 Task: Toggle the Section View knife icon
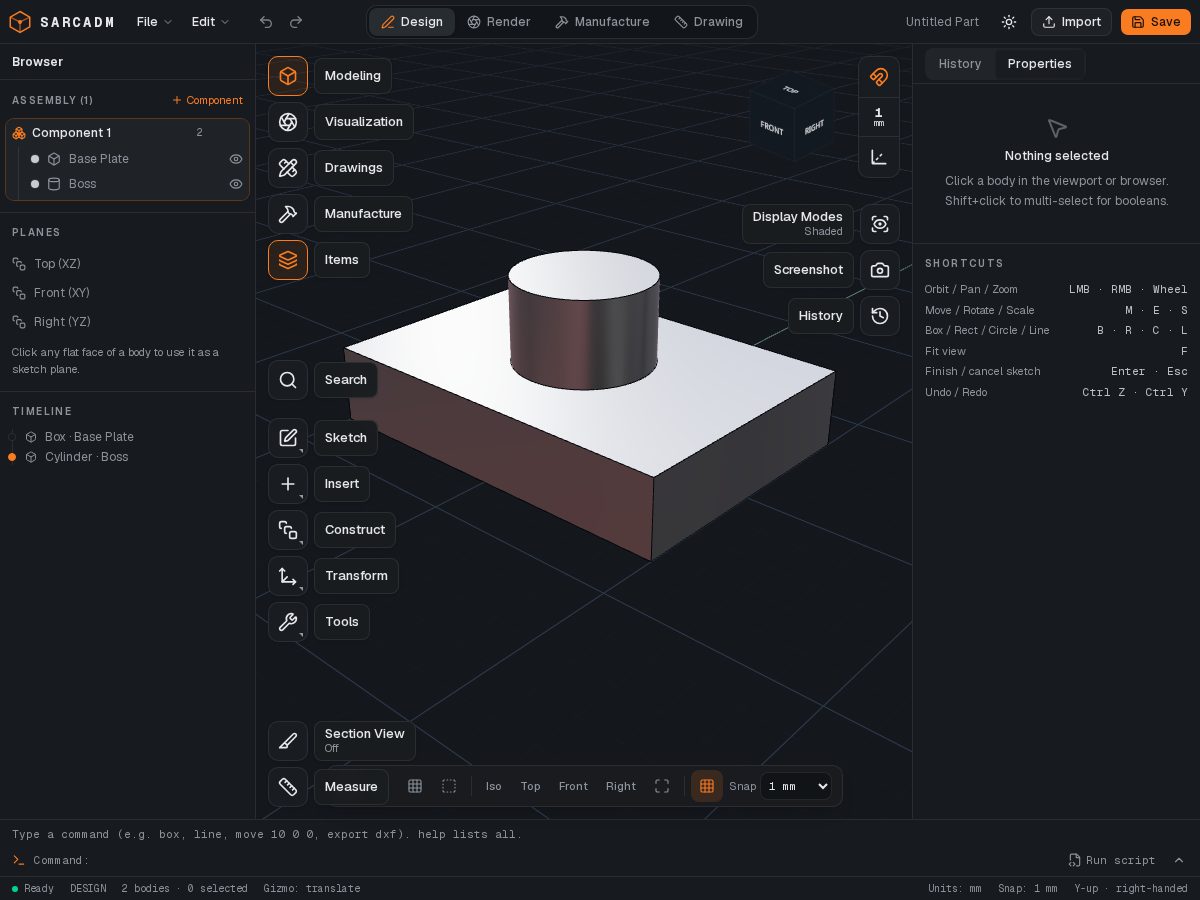pos(288,741)
